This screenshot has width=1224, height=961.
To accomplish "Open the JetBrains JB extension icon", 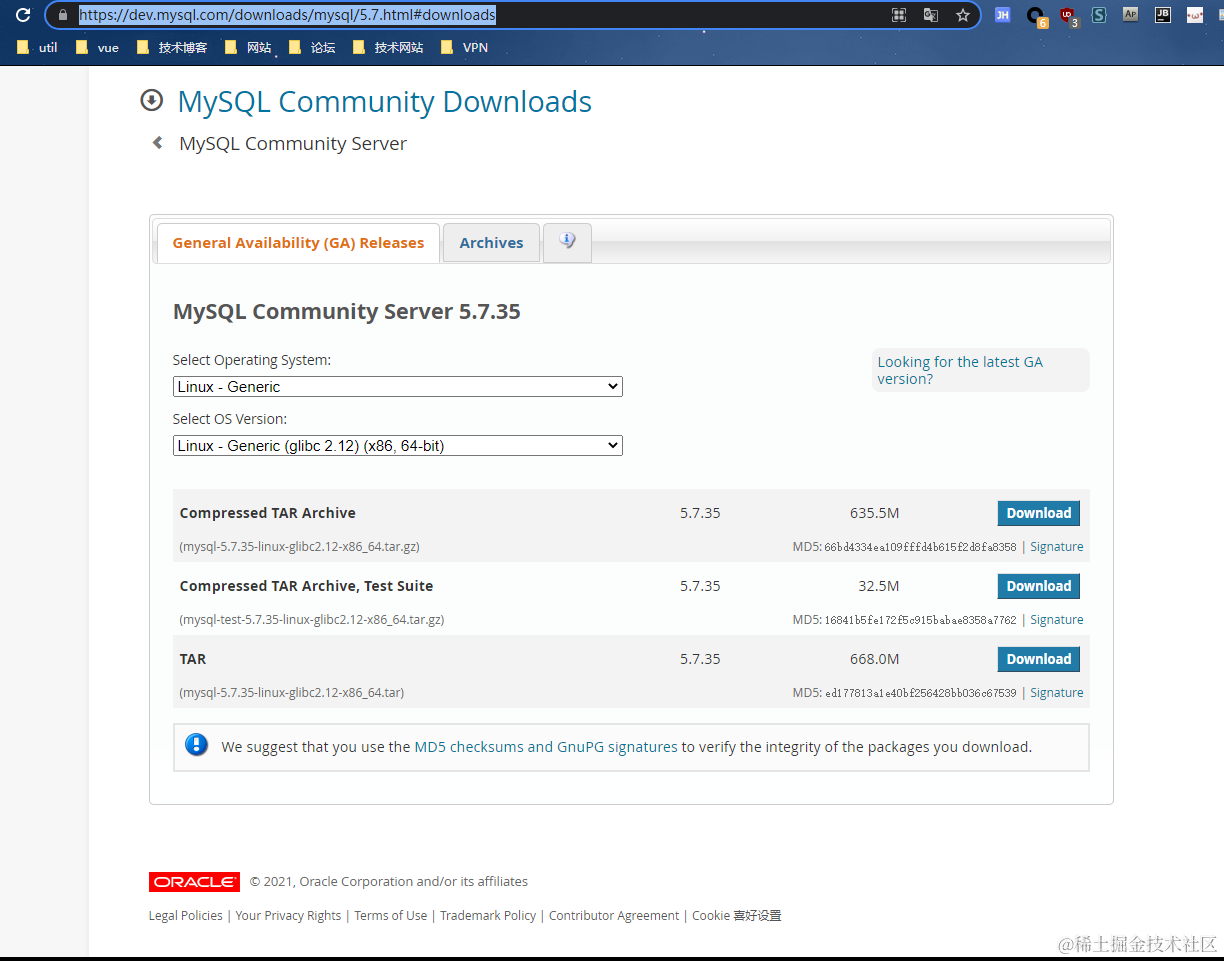I will pos(1163,14).
